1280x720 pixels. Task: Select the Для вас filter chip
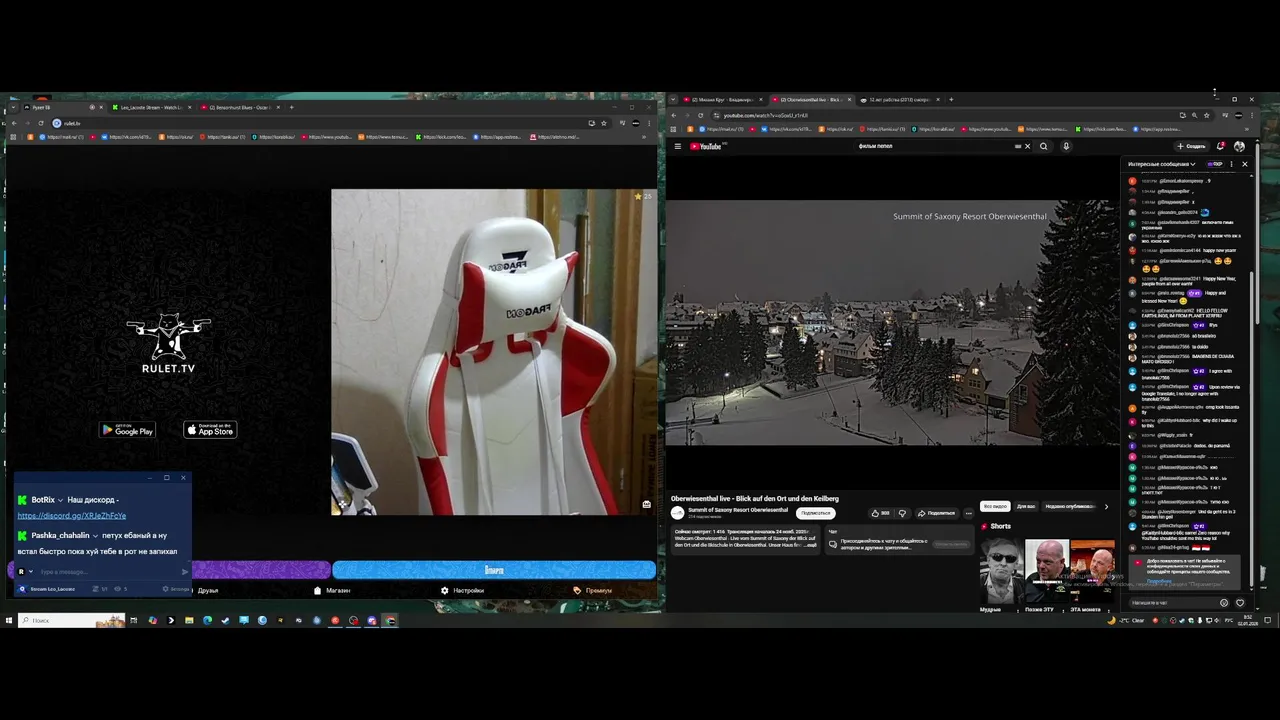tap(1026, 506)
